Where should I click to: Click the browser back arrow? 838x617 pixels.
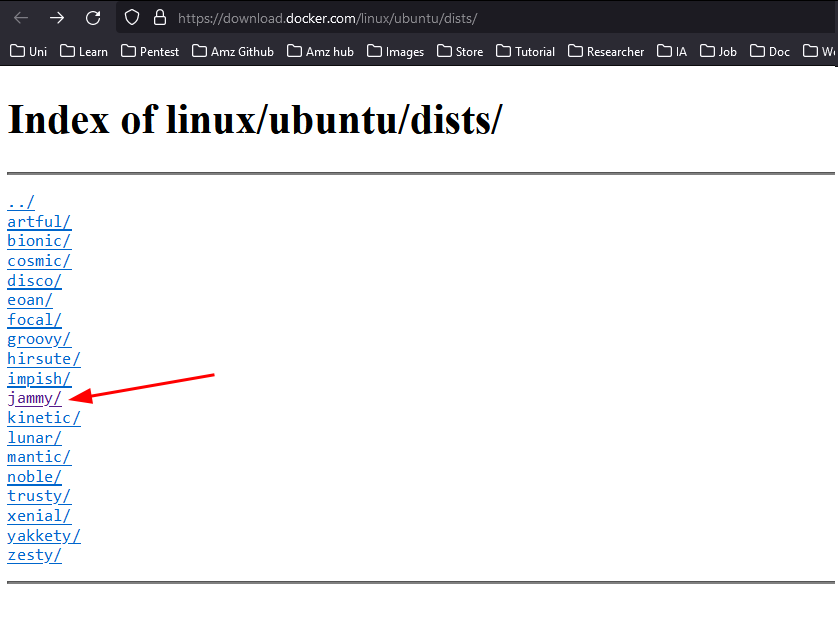[x=21, y=18]
